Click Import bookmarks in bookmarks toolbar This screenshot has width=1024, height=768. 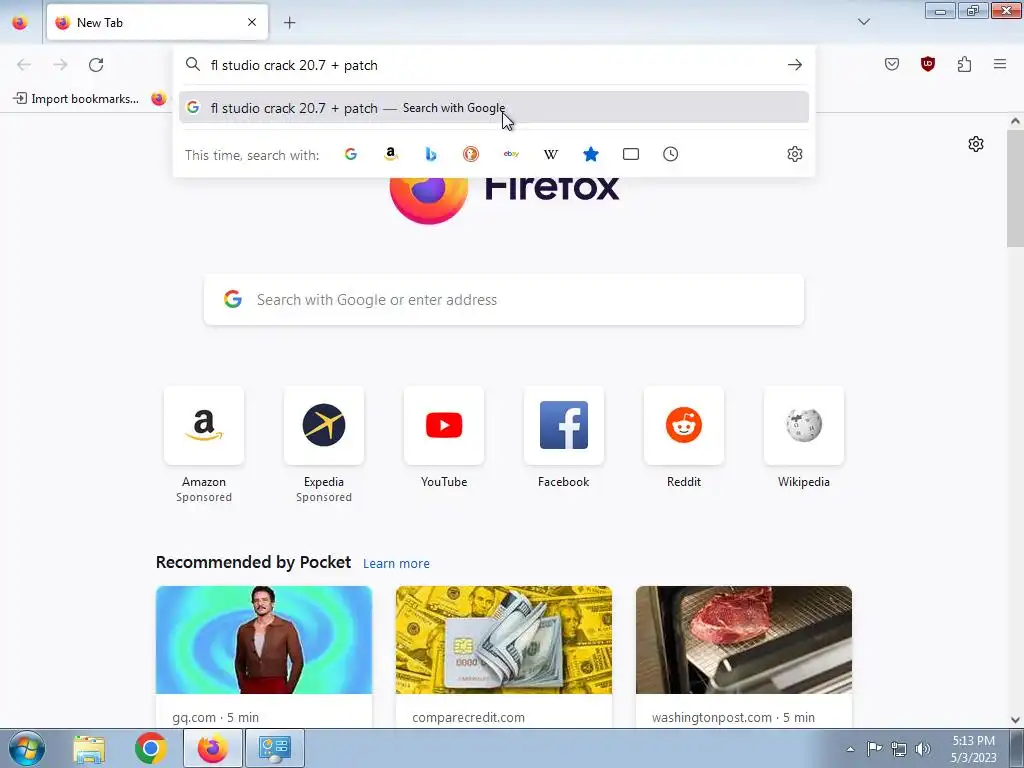tap(76, 99)
